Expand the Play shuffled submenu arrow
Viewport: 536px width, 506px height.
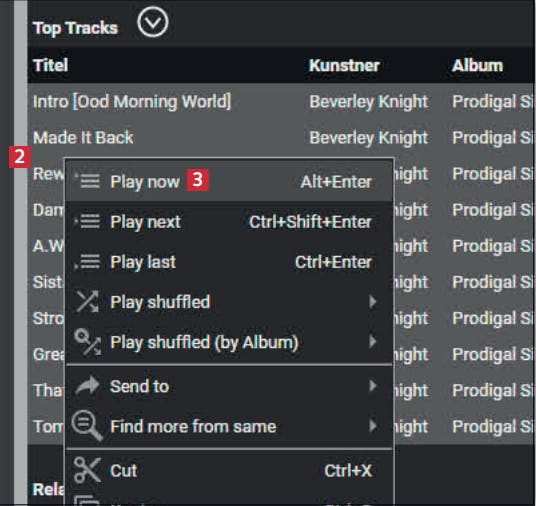pyautogui.click(x=373, y=302)
